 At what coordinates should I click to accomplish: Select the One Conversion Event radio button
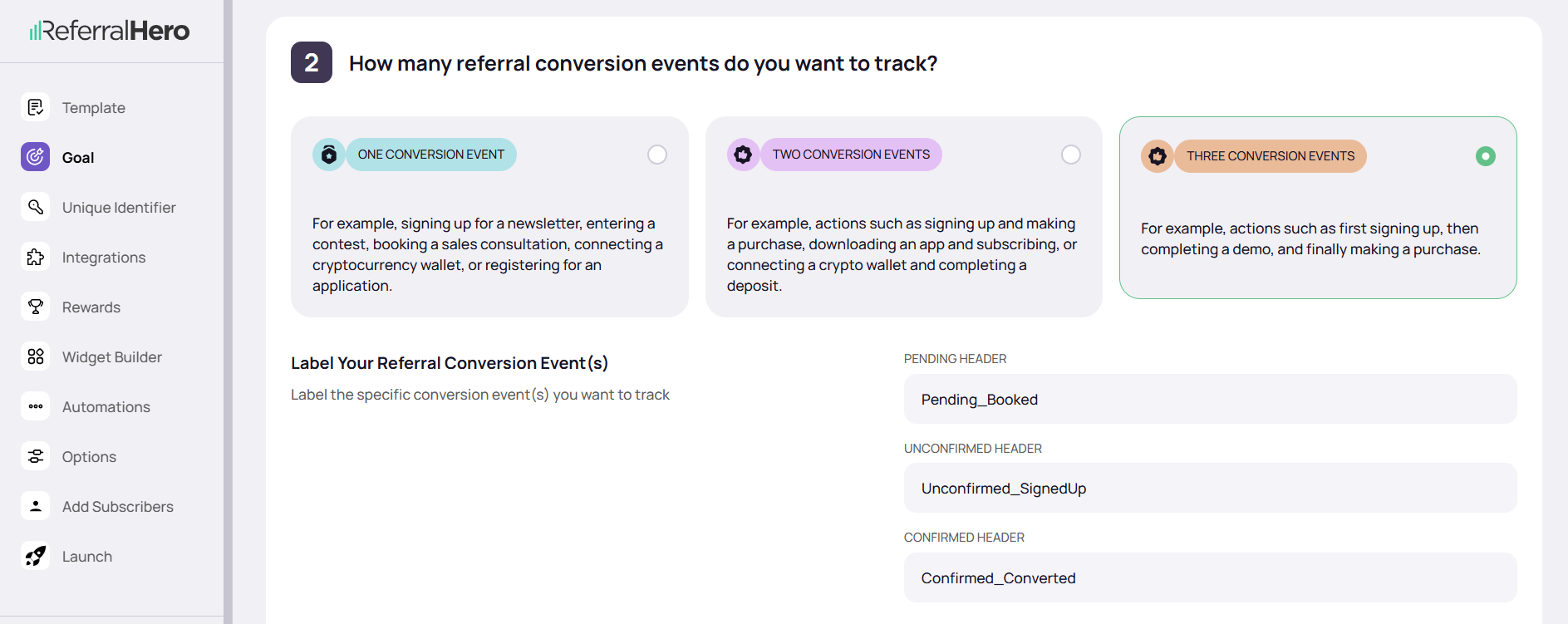[657, 155]
